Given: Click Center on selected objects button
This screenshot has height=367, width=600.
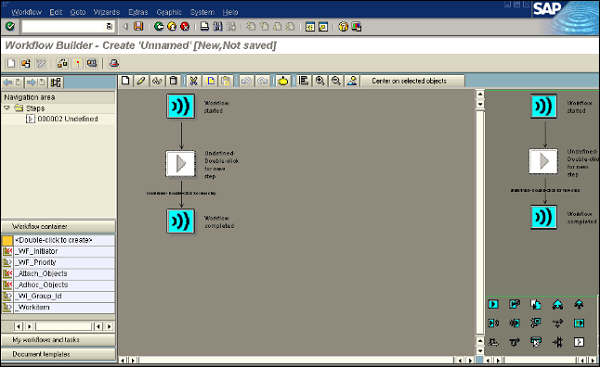Looking at the screenshot, I should pyautogui.click(x=409, y=81).
